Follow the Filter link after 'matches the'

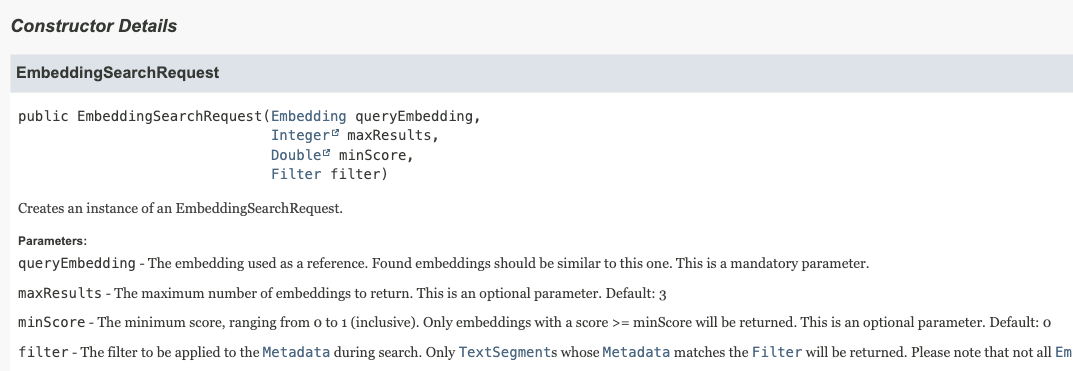(777, 353)
